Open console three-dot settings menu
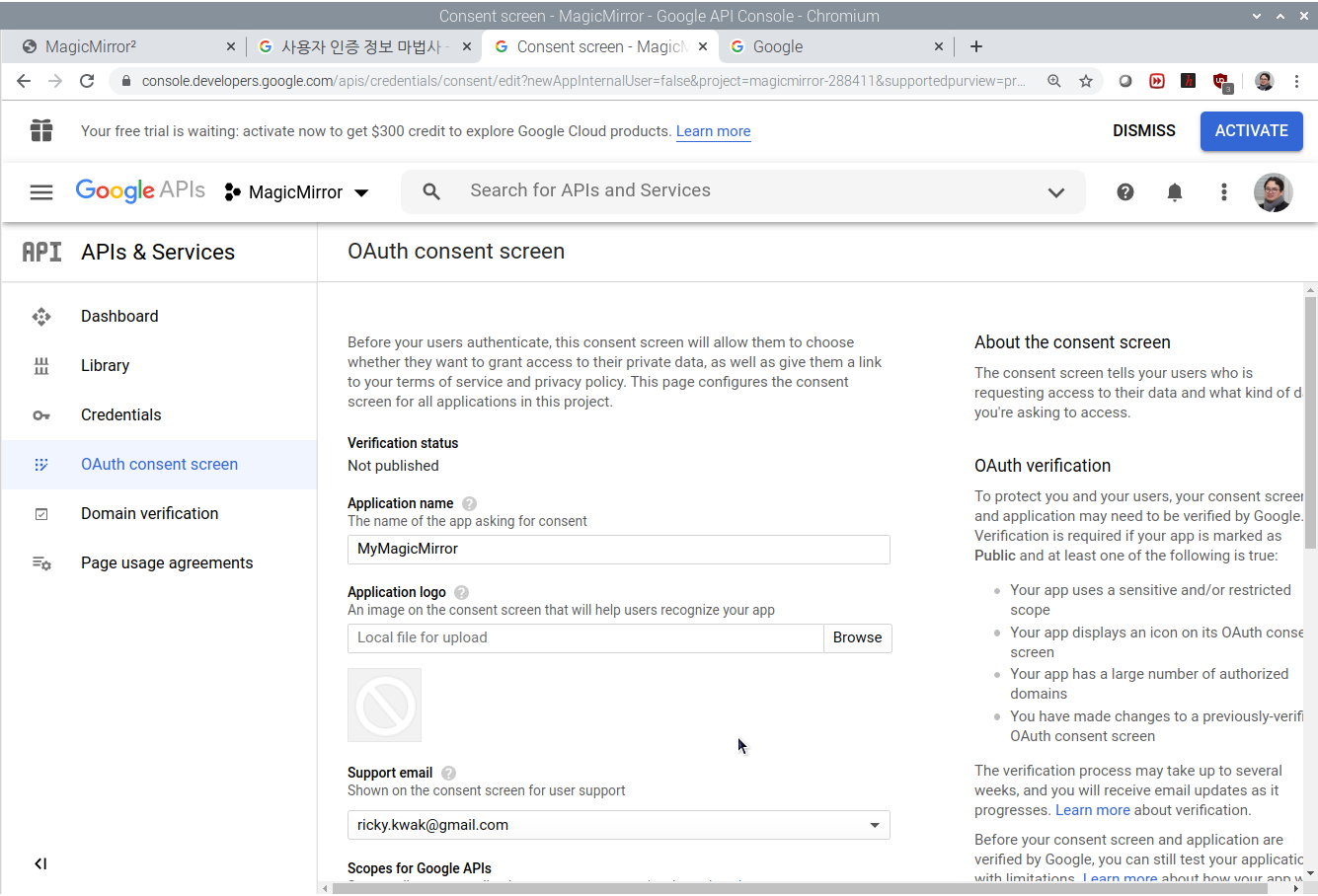Viewport: 1318px width, 896px height. click(x=1224, y=192)
